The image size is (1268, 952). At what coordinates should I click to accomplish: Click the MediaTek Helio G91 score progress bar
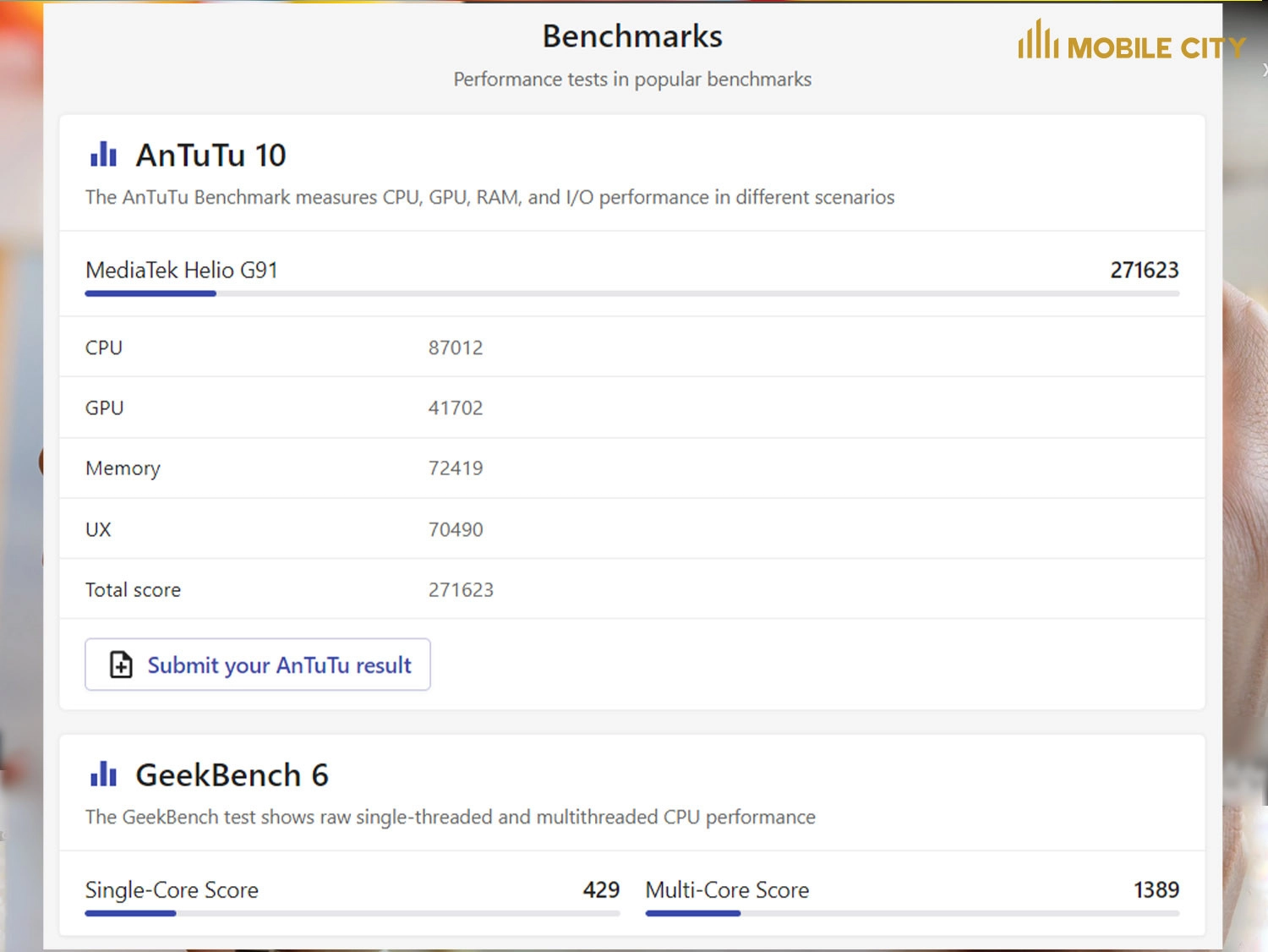coord(631,293)
